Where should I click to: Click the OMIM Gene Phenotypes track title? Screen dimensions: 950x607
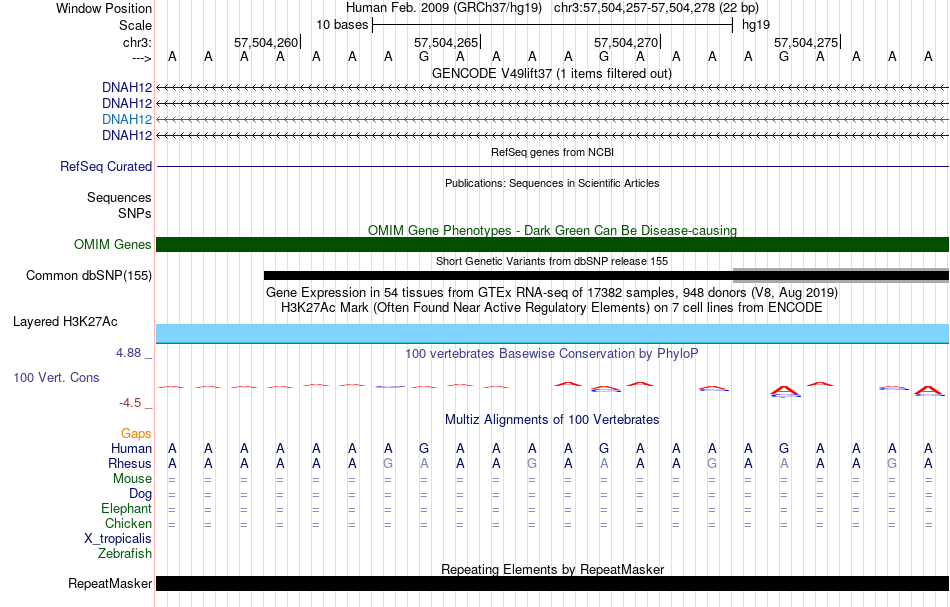click(x=552, y=230)
